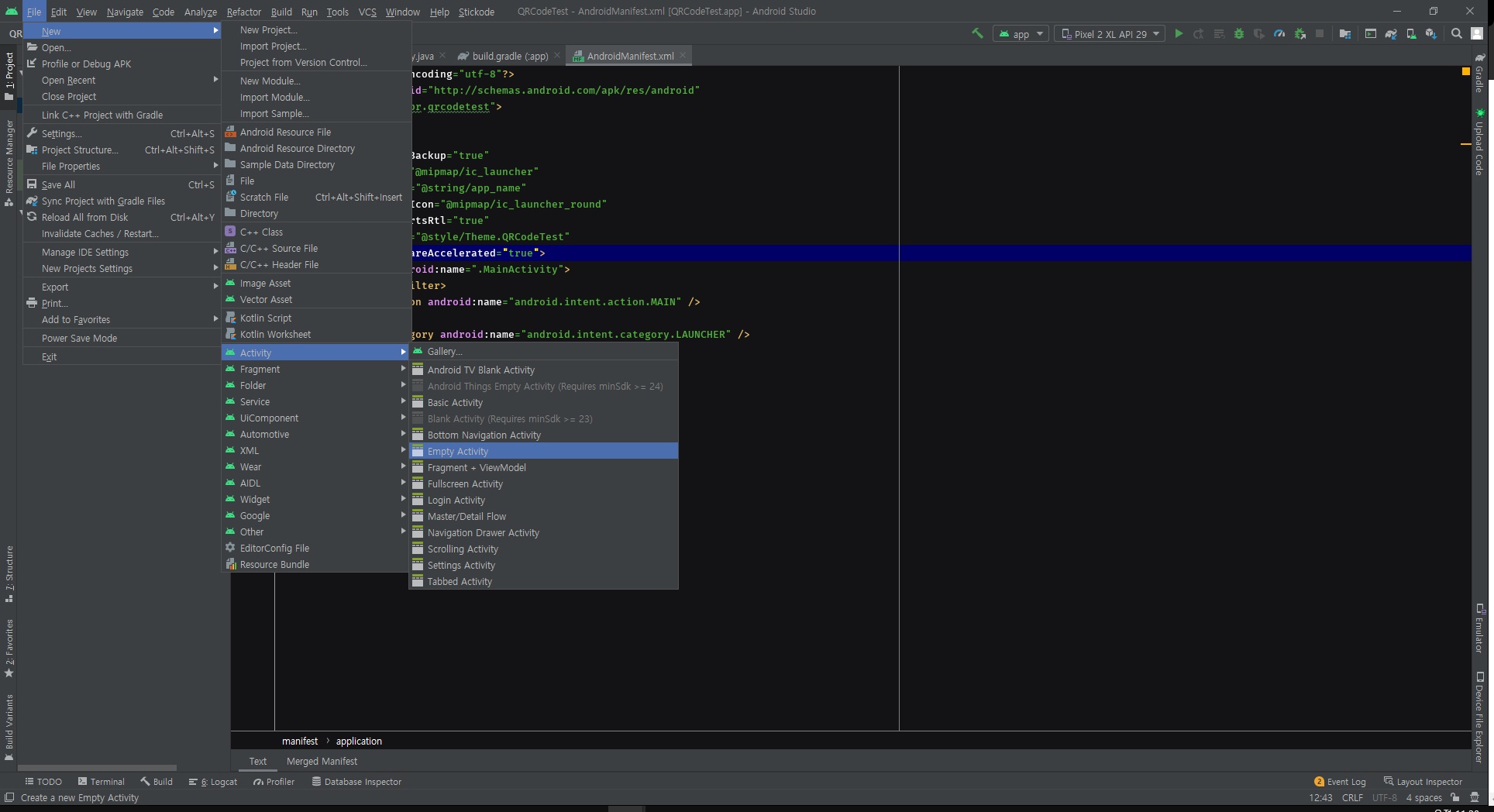Run the app with the green play icon
Viewport: 1494px width, 812px height.
pos(1179,33)
